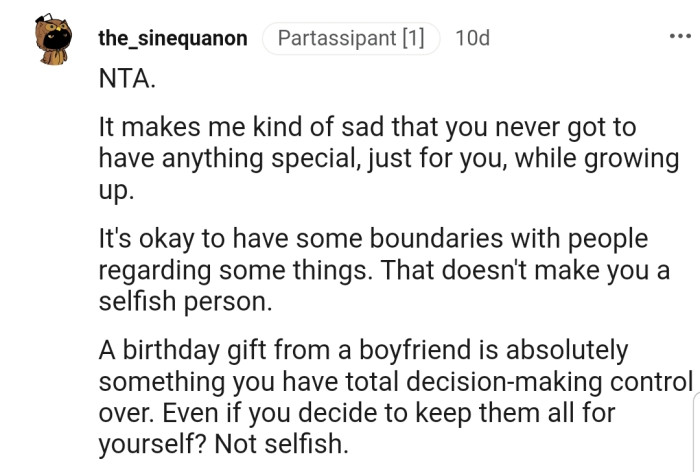Click the 10d comment timestamp
The image size is (700, 472).
point(472,39)
